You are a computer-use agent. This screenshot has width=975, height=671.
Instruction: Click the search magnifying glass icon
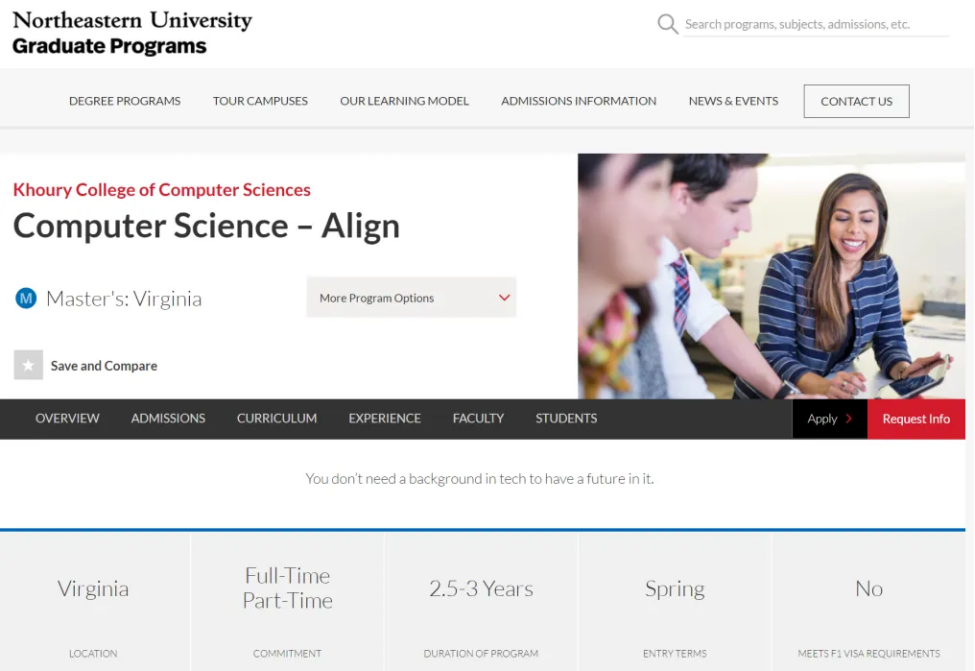[667, 24]
